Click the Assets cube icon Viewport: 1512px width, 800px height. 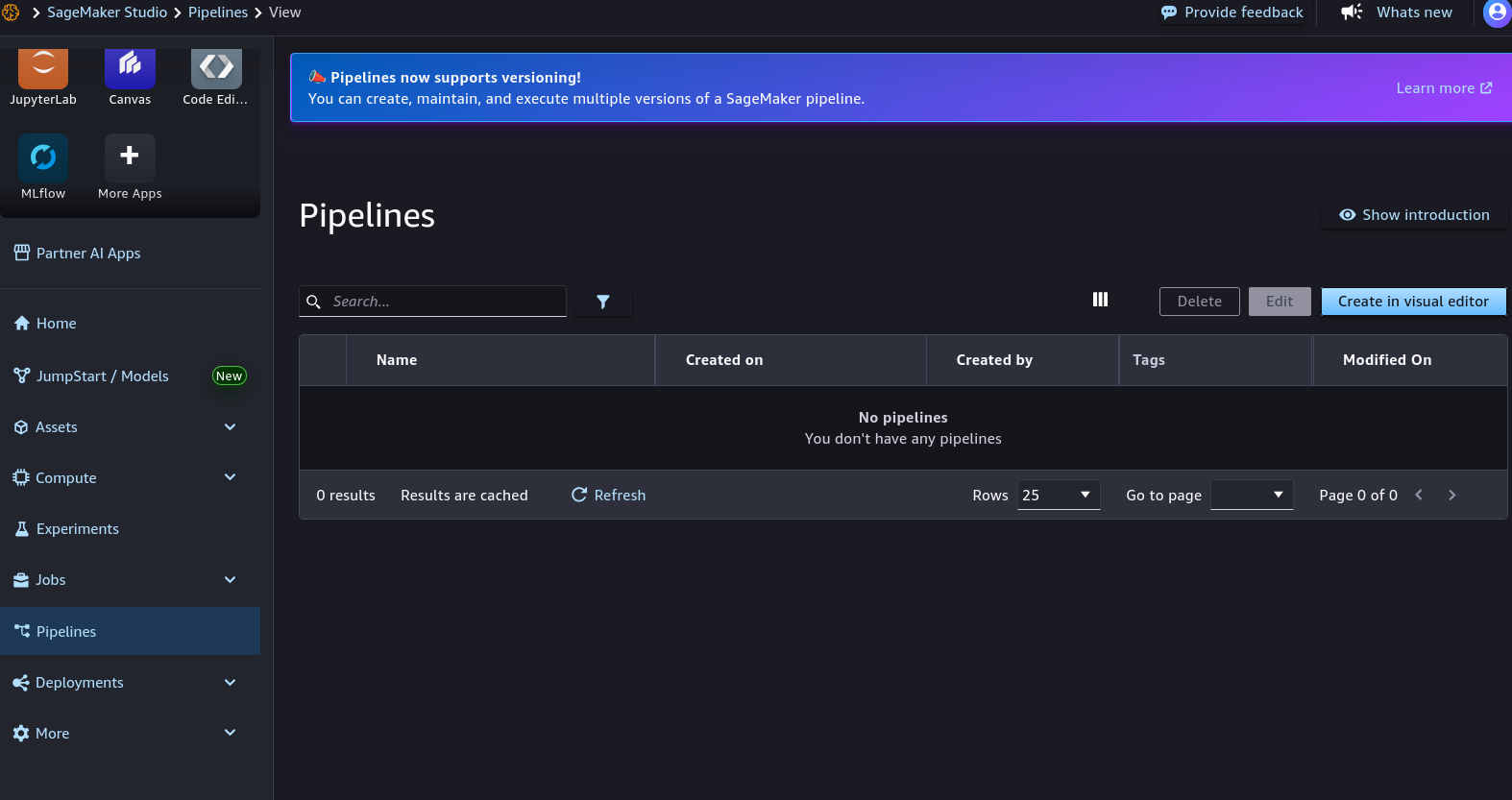coord(21,427)
